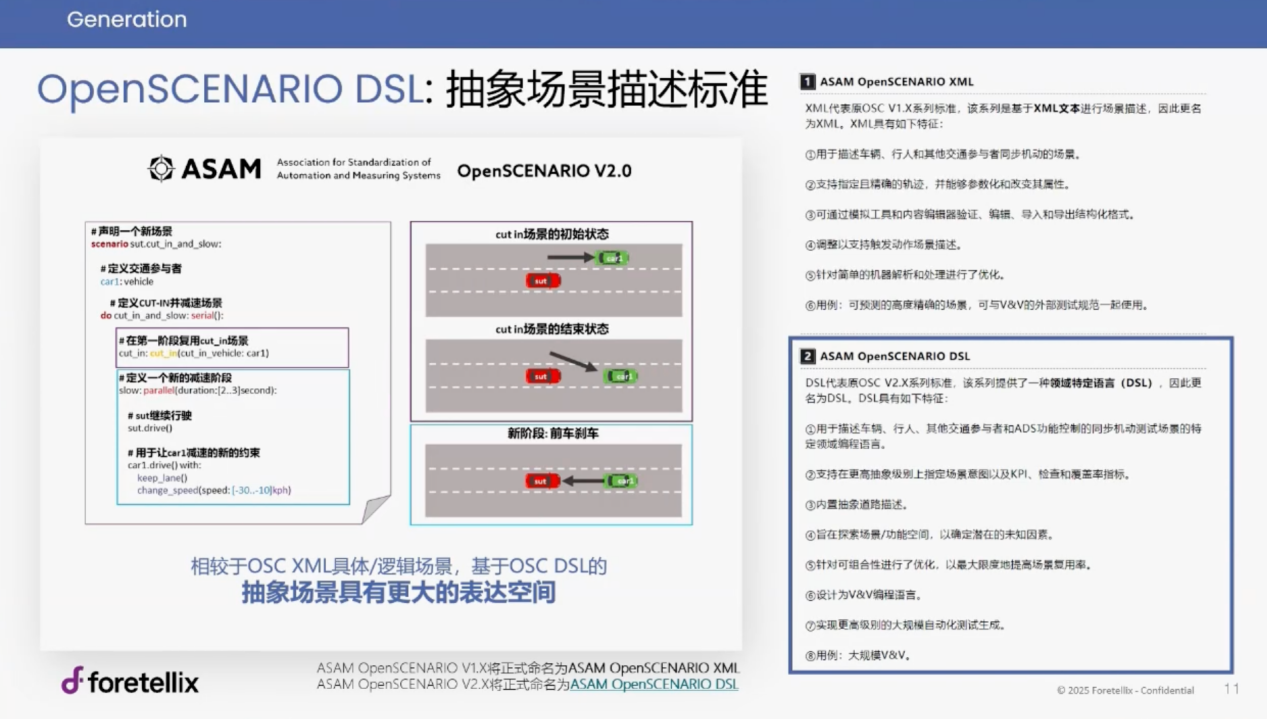This screenshot has width=1267, height=719.
Task: Click the green car1 in the end state diagram
Action: click(x=621, y=376)
